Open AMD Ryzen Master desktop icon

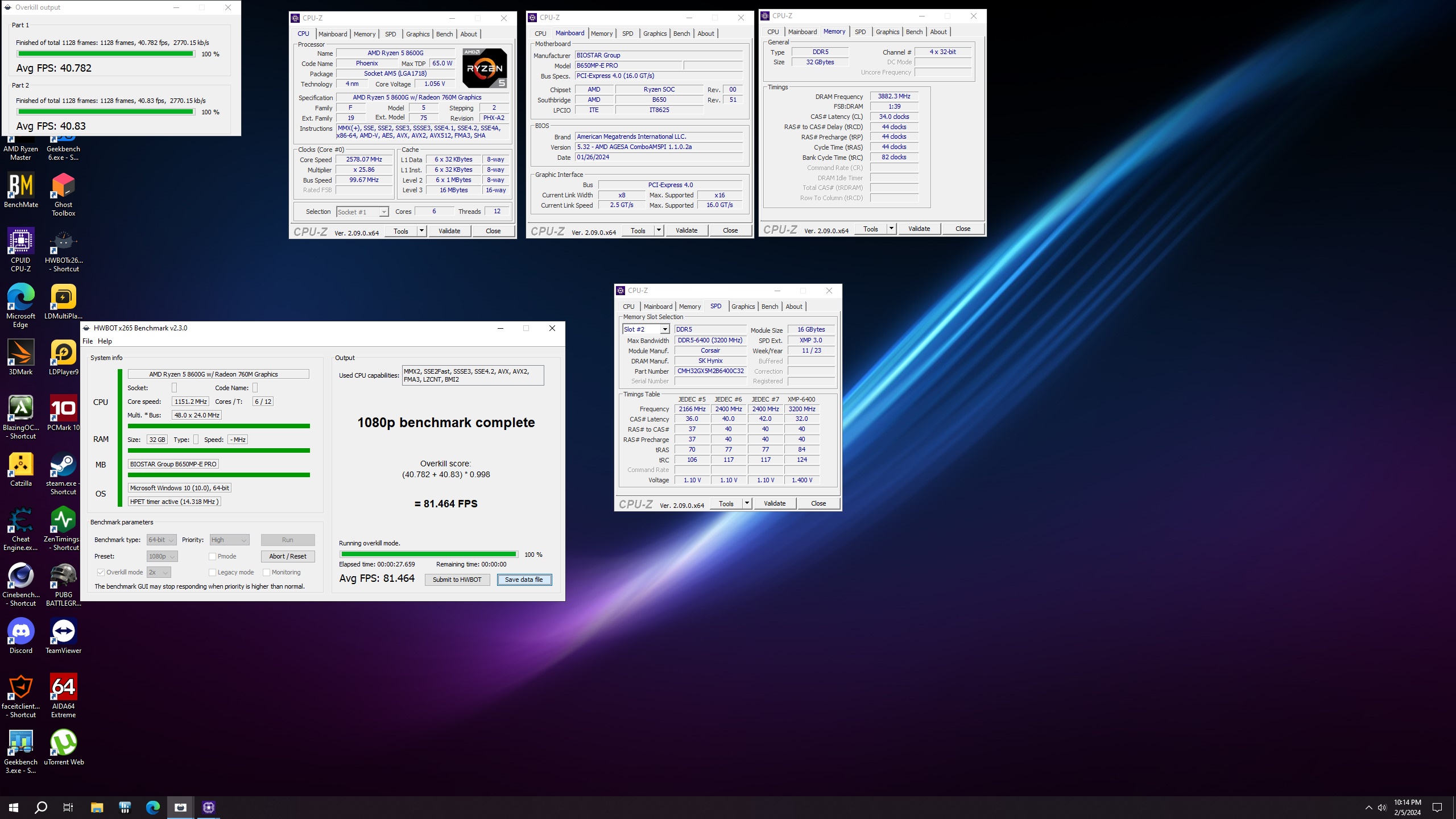pyautogui.click(x=21, y=149)
